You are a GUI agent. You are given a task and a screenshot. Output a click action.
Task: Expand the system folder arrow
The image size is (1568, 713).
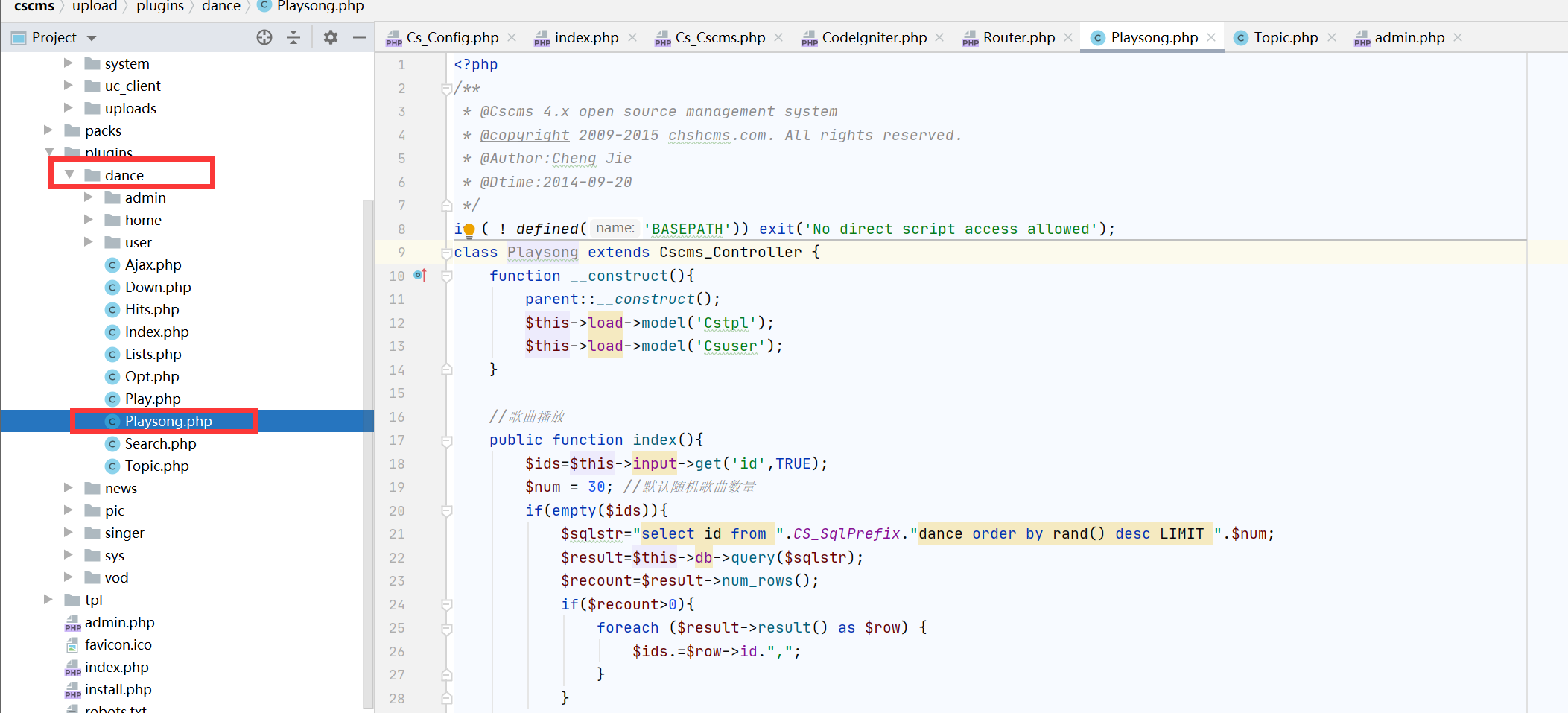tap(69, 63)
